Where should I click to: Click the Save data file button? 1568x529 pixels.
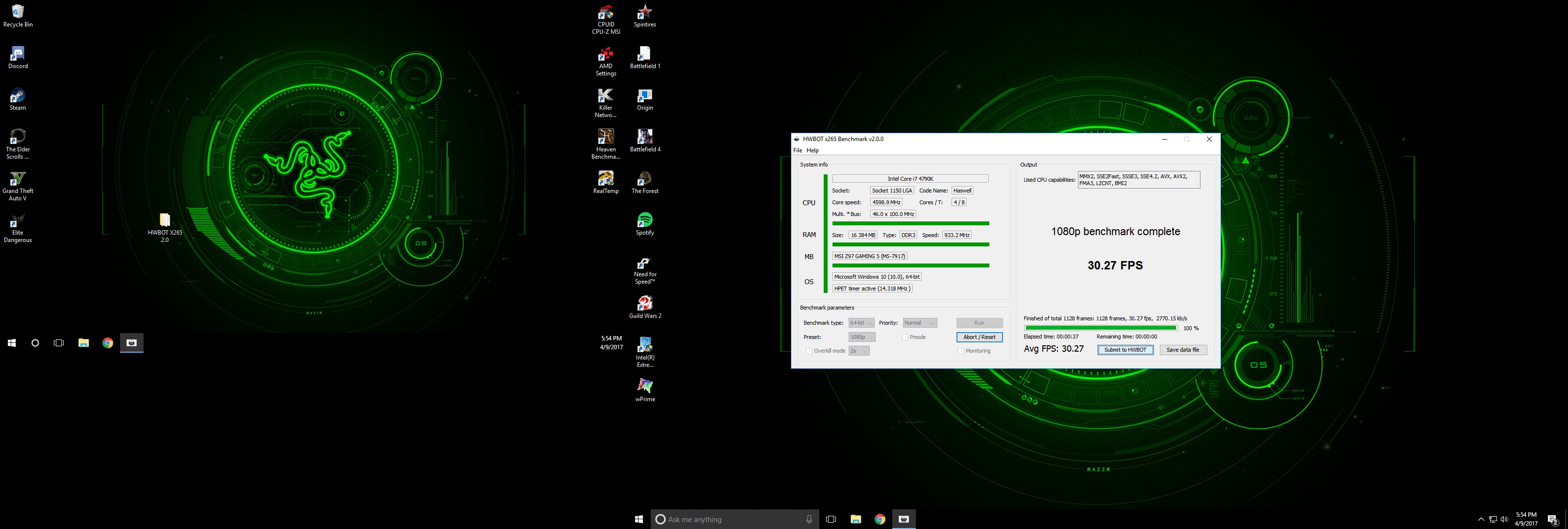coord(1183,350)
